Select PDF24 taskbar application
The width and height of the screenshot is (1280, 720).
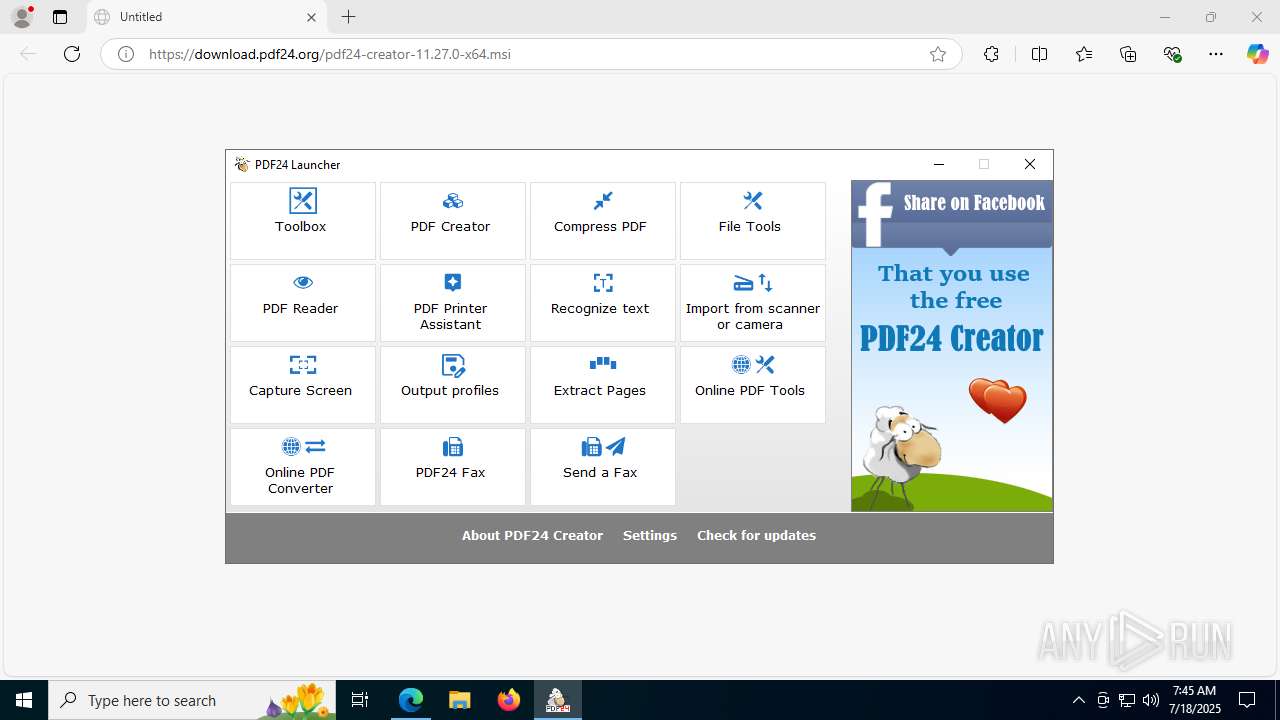[x=557, y=700]
